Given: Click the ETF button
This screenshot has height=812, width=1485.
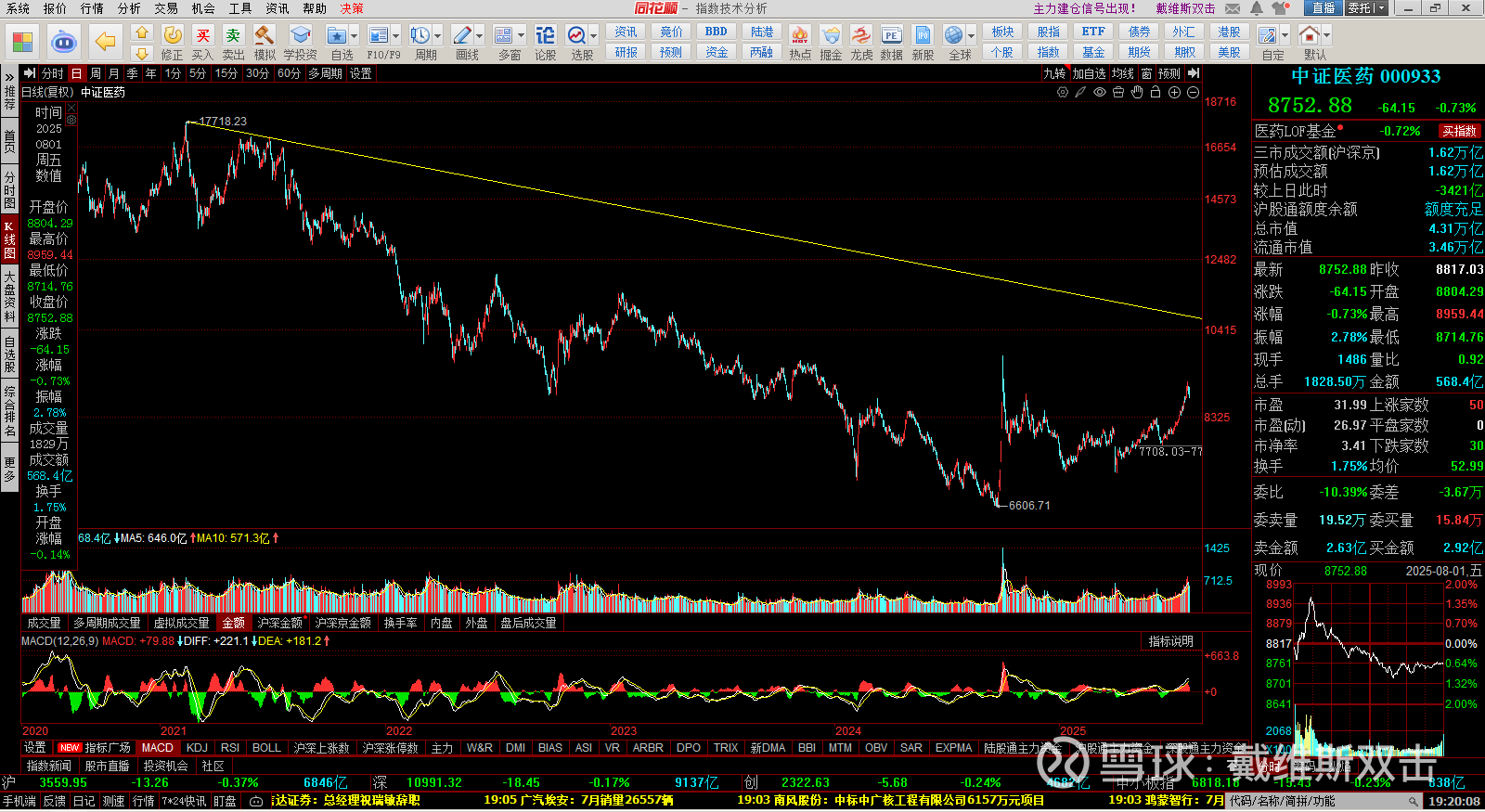Looking at the screenshot, I should click(x=1093, y=32).
